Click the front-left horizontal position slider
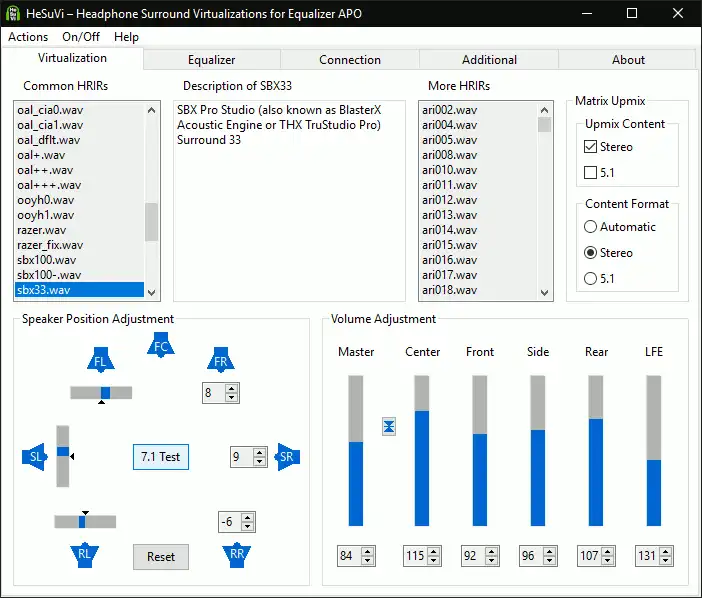702x598 pixels. [x=101, y=393]
